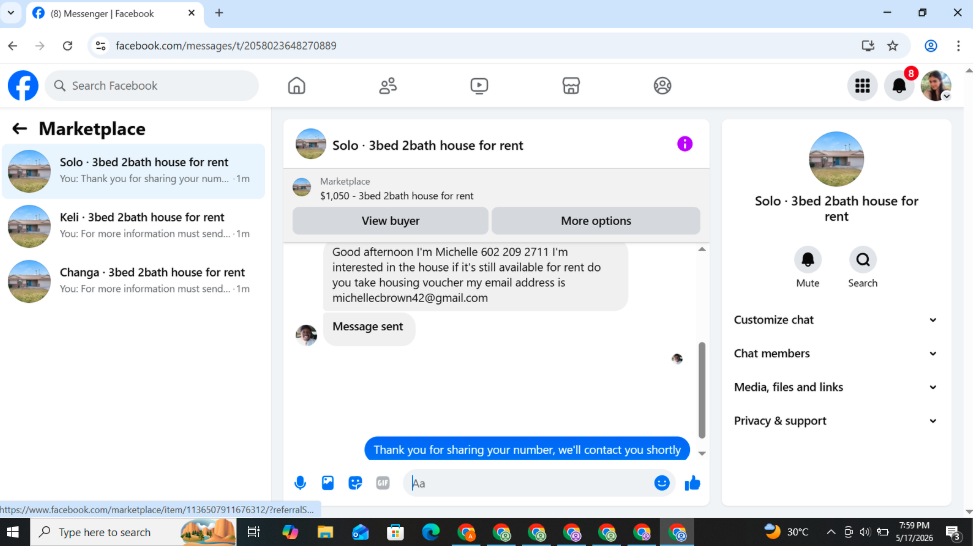Screen dimensions: 973x546
Task: Open the purple conversation information icon
Action: (684, 144)
